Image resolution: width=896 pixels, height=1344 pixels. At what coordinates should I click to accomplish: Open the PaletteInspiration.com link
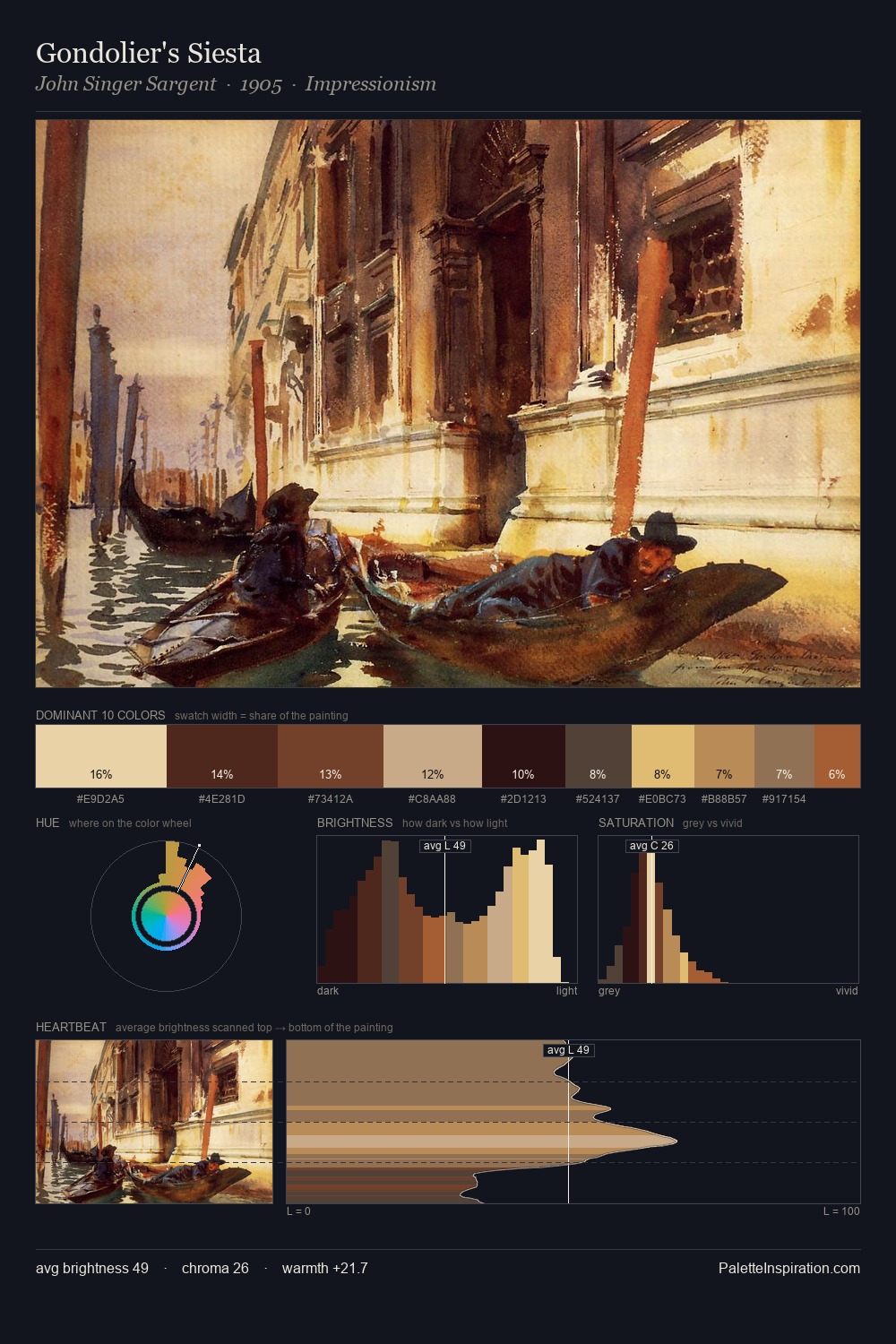[789, 1269]
